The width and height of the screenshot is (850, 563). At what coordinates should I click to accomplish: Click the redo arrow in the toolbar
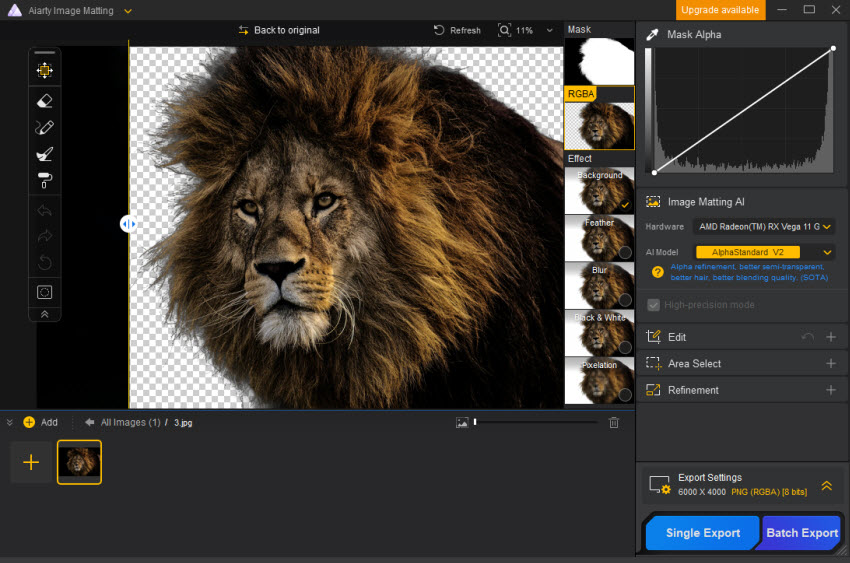(44, 236)
